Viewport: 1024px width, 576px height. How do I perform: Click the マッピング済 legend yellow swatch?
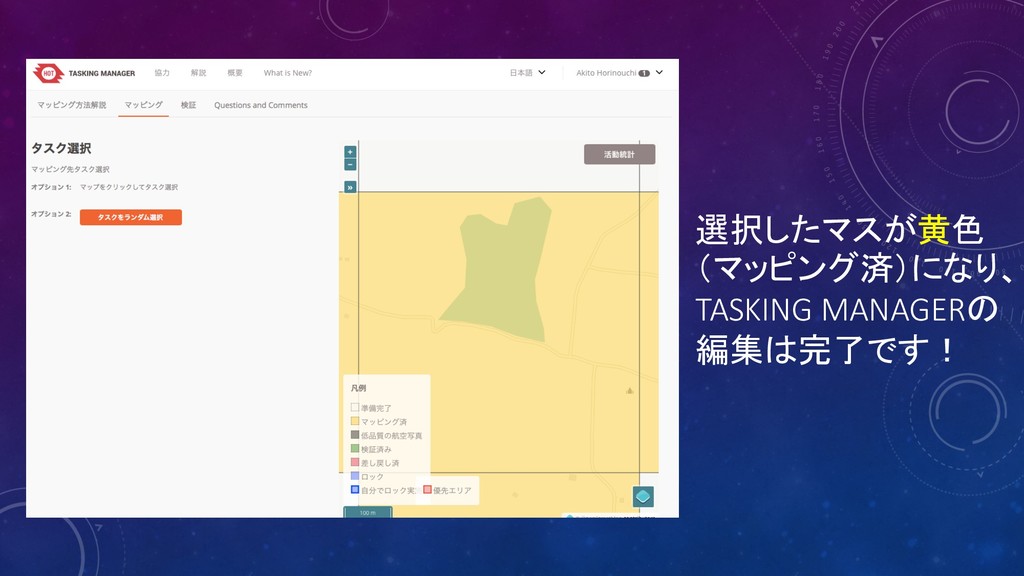(x=355, y=421)
